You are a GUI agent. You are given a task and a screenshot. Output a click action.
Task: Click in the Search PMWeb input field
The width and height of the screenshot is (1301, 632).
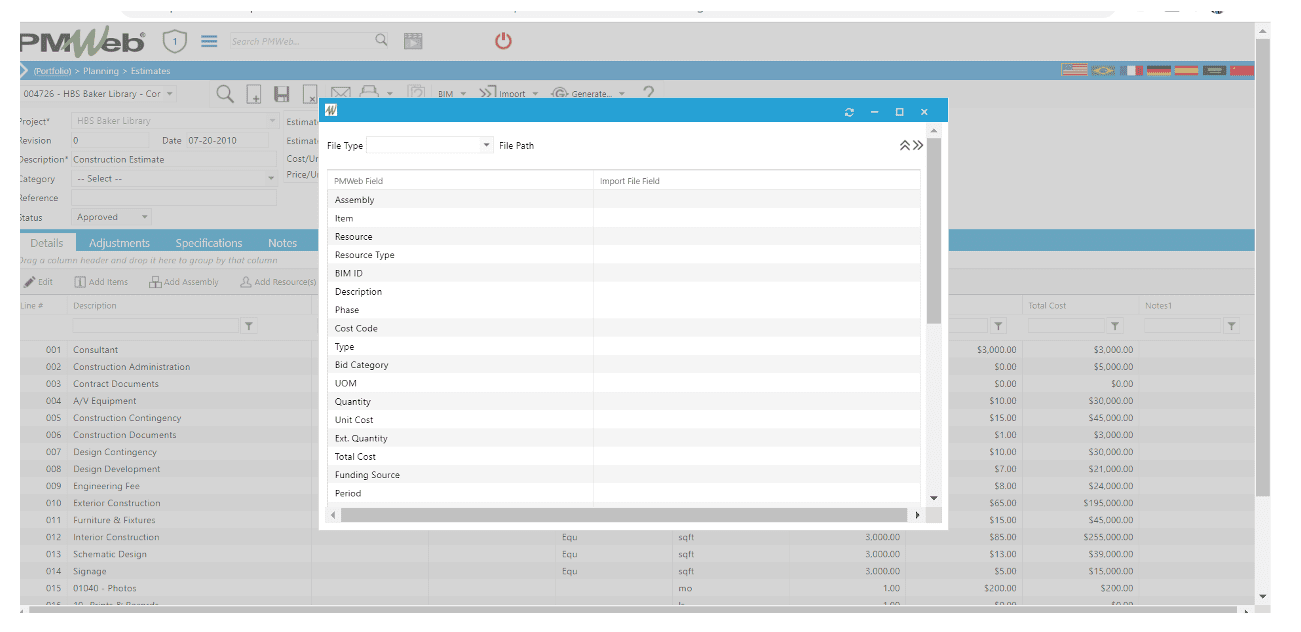click(x=301, y=41)
